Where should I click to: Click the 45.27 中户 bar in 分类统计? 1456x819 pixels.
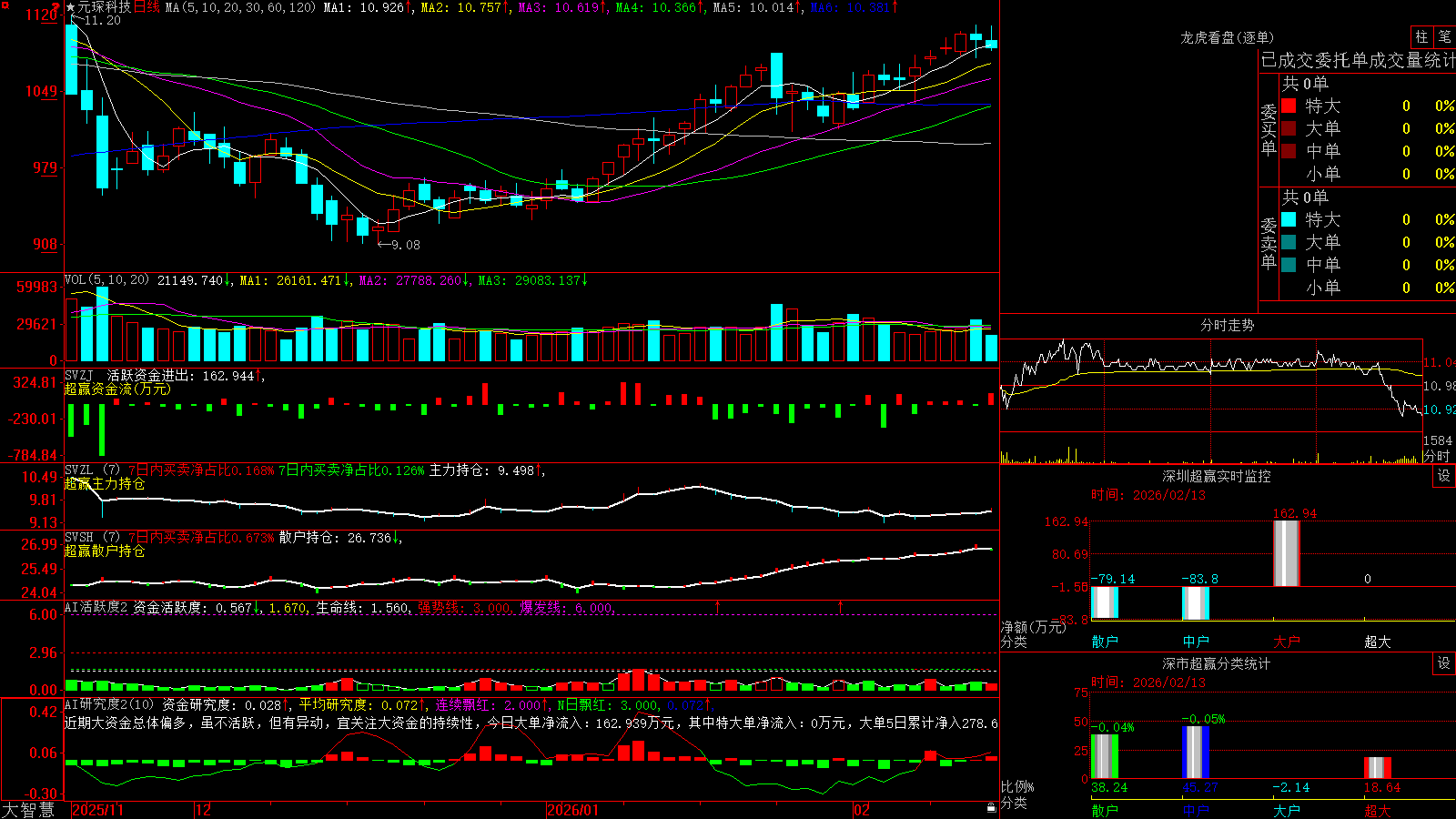(x=1196, y=752)
